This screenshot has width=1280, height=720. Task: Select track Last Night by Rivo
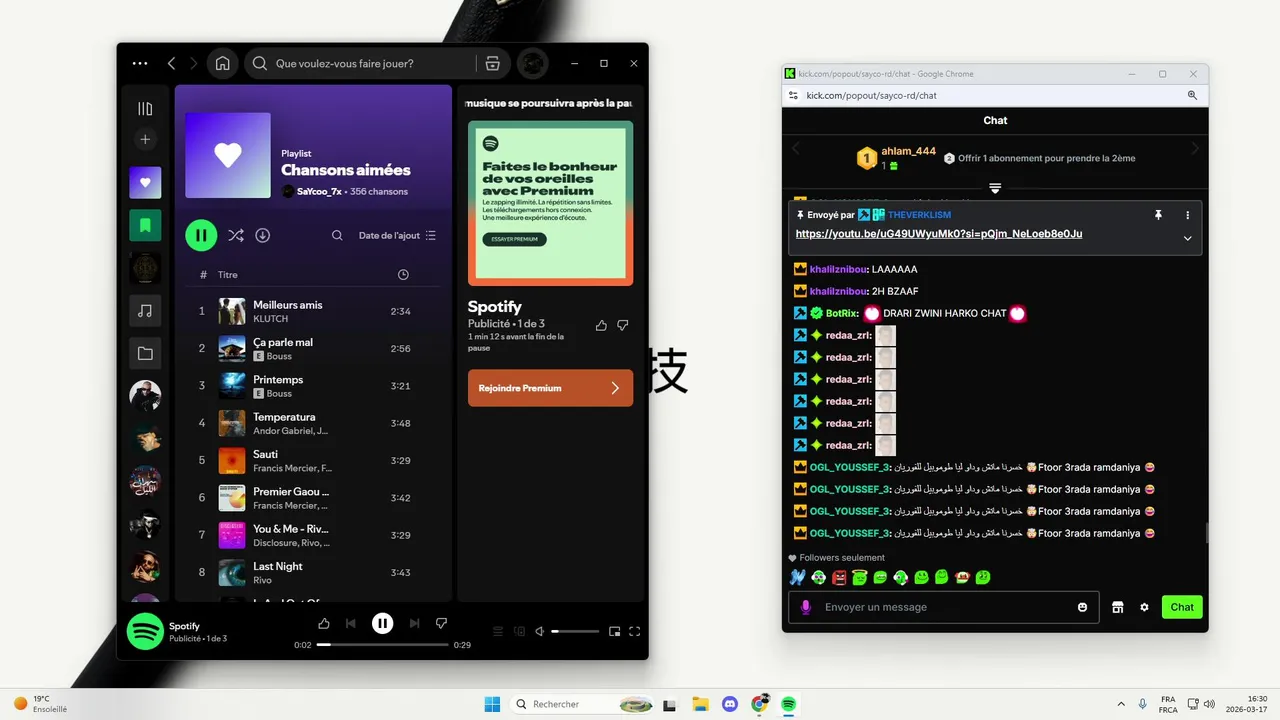pos(313,572)
